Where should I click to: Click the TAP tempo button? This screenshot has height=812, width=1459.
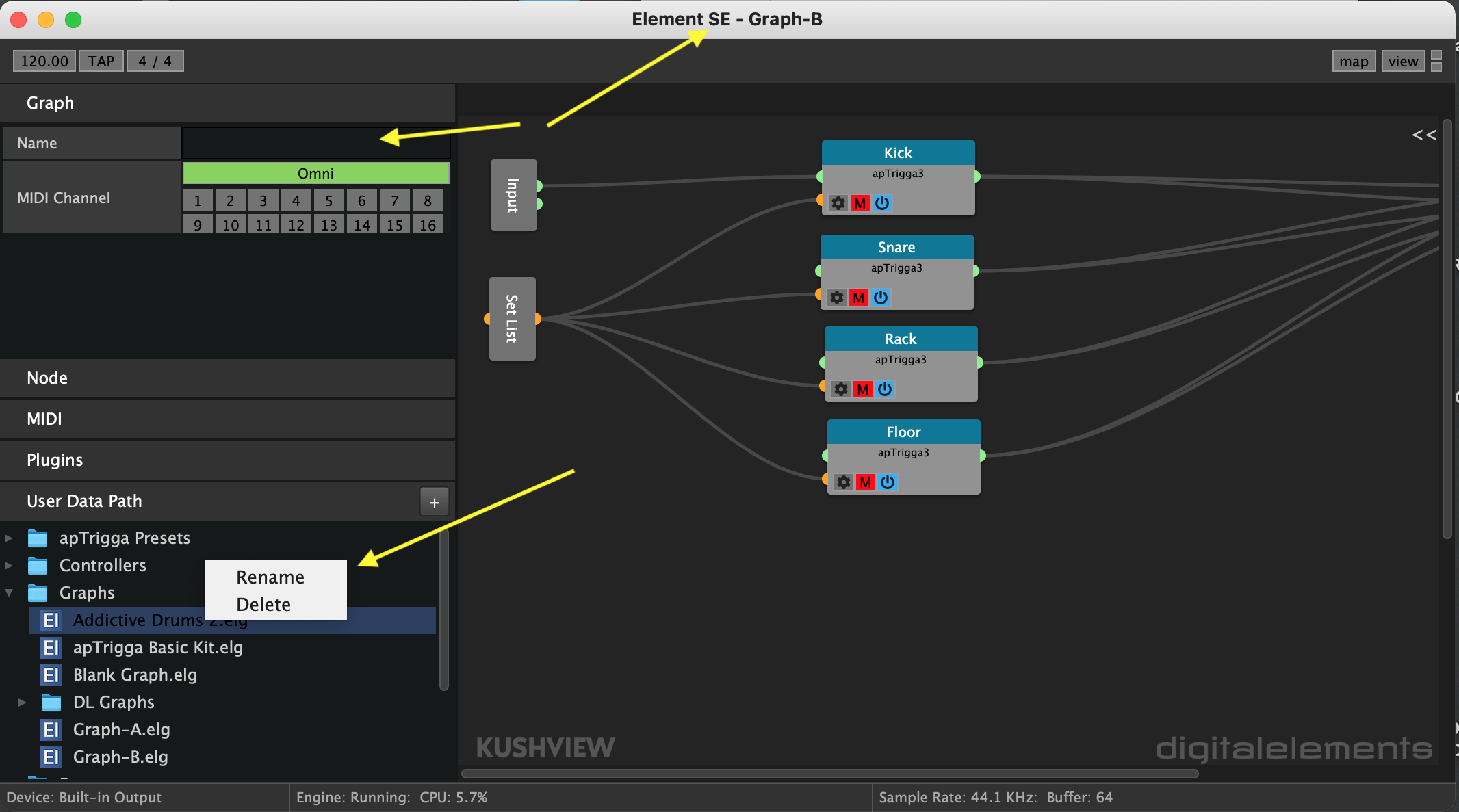click(x=101, y=61)
